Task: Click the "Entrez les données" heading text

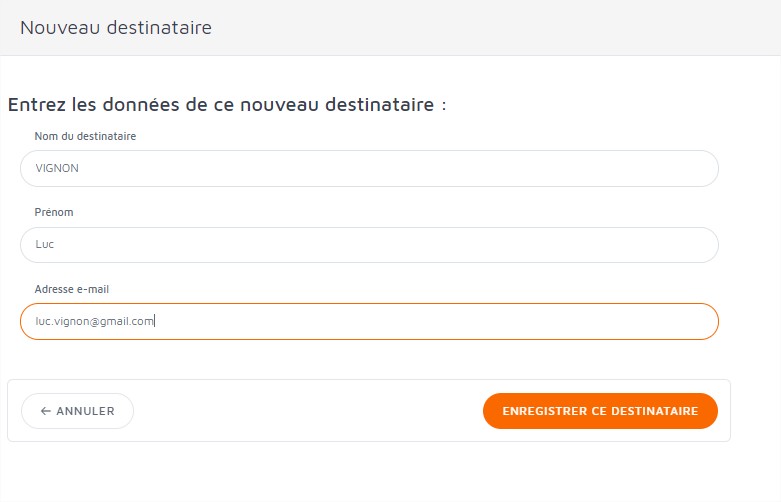Action: pos(226,104)
